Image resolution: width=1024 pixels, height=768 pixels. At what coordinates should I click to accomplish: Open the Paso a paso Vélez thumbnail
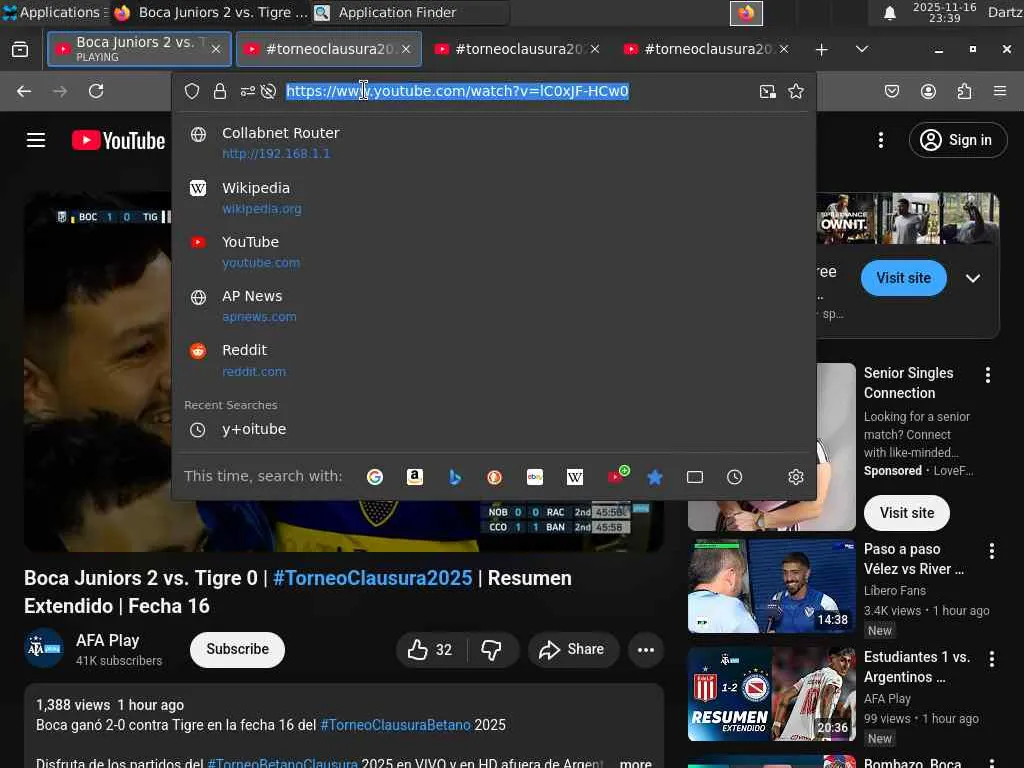click(772, 586)
